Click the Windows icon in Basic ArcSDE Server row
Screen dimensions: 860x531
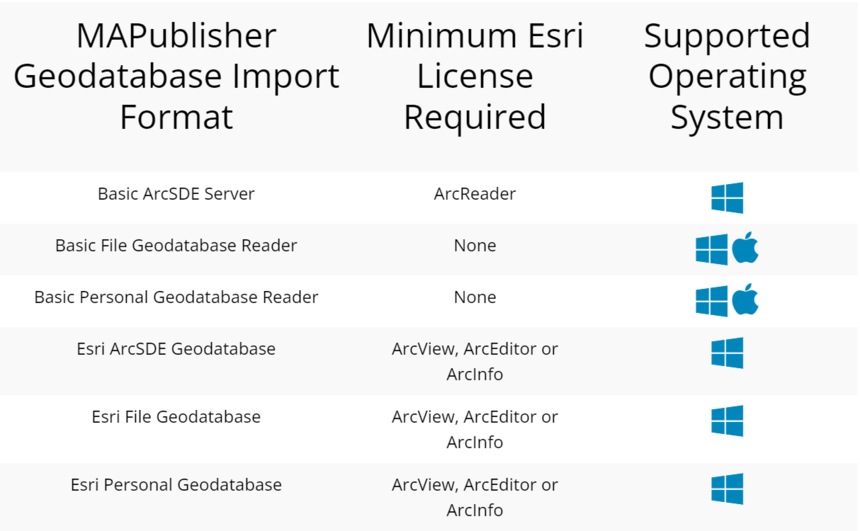coord(727,197)
